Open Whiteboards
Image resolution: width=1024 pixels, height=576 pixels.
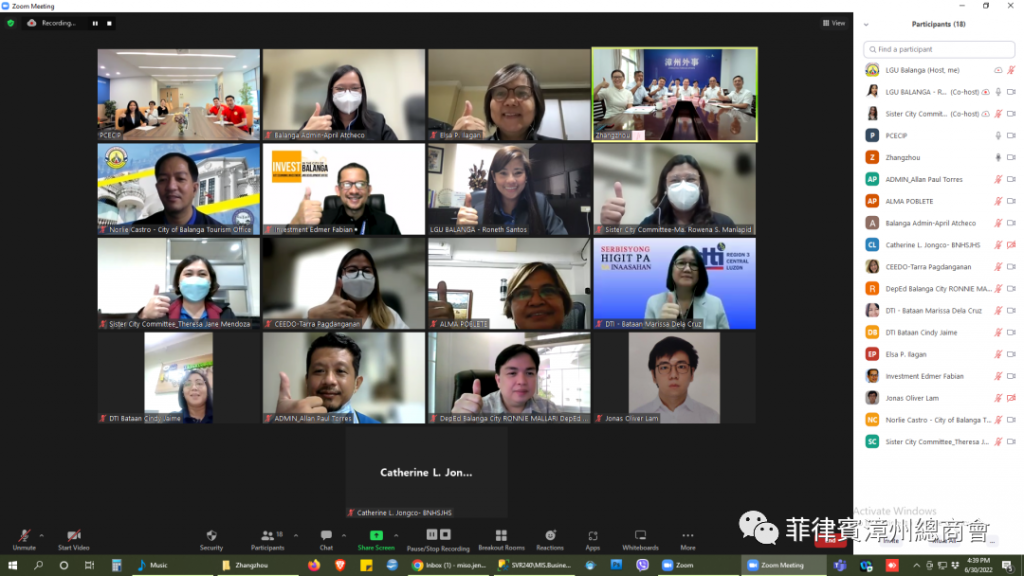coord(640,539)
